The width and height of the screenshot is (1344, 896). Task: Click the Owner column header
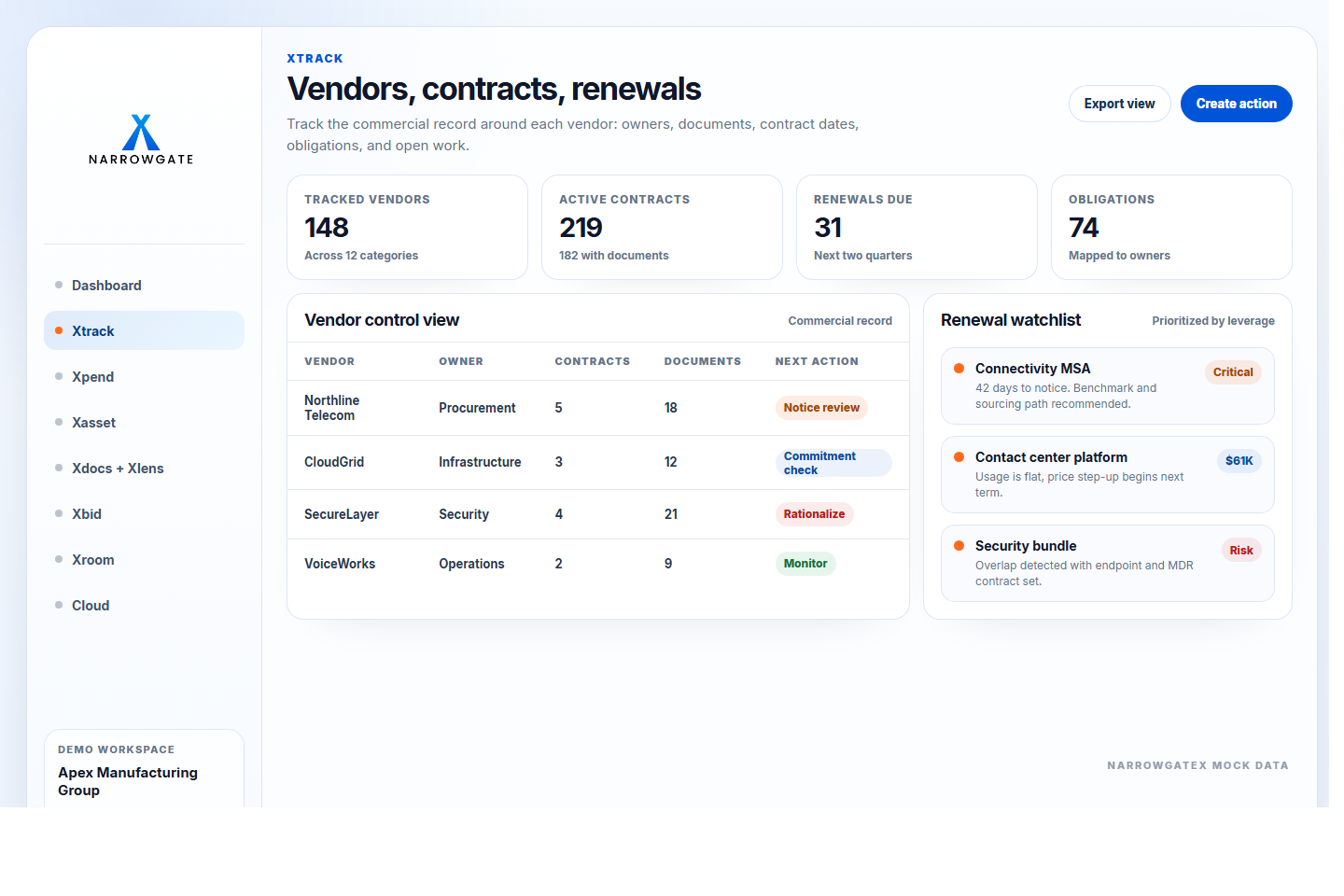[461, 361]
